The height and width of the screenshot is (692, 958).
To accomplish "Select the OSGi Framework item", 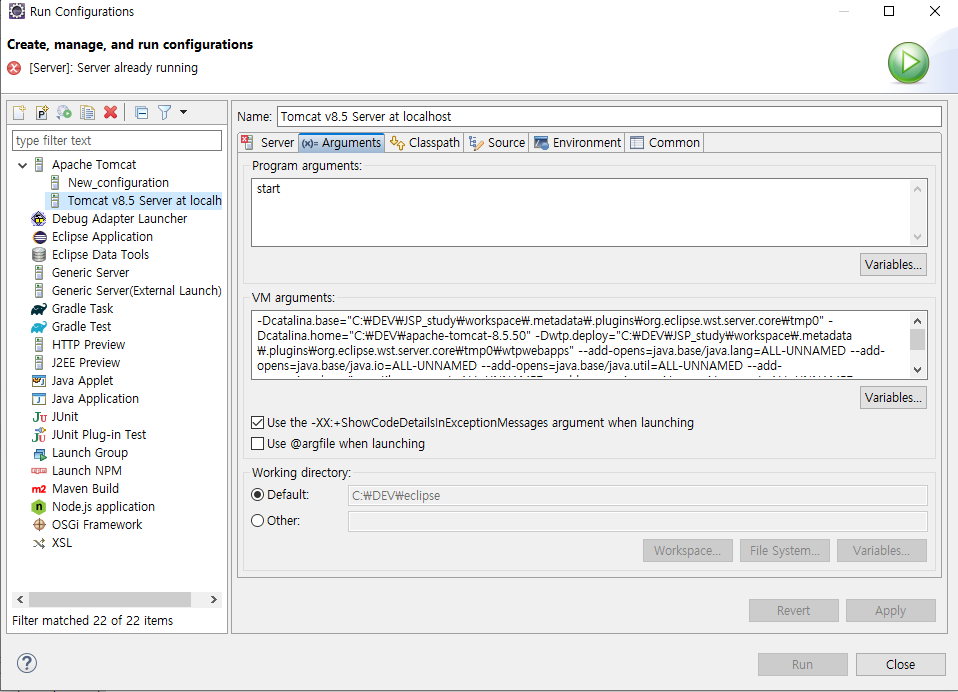I will pos(97,525).
